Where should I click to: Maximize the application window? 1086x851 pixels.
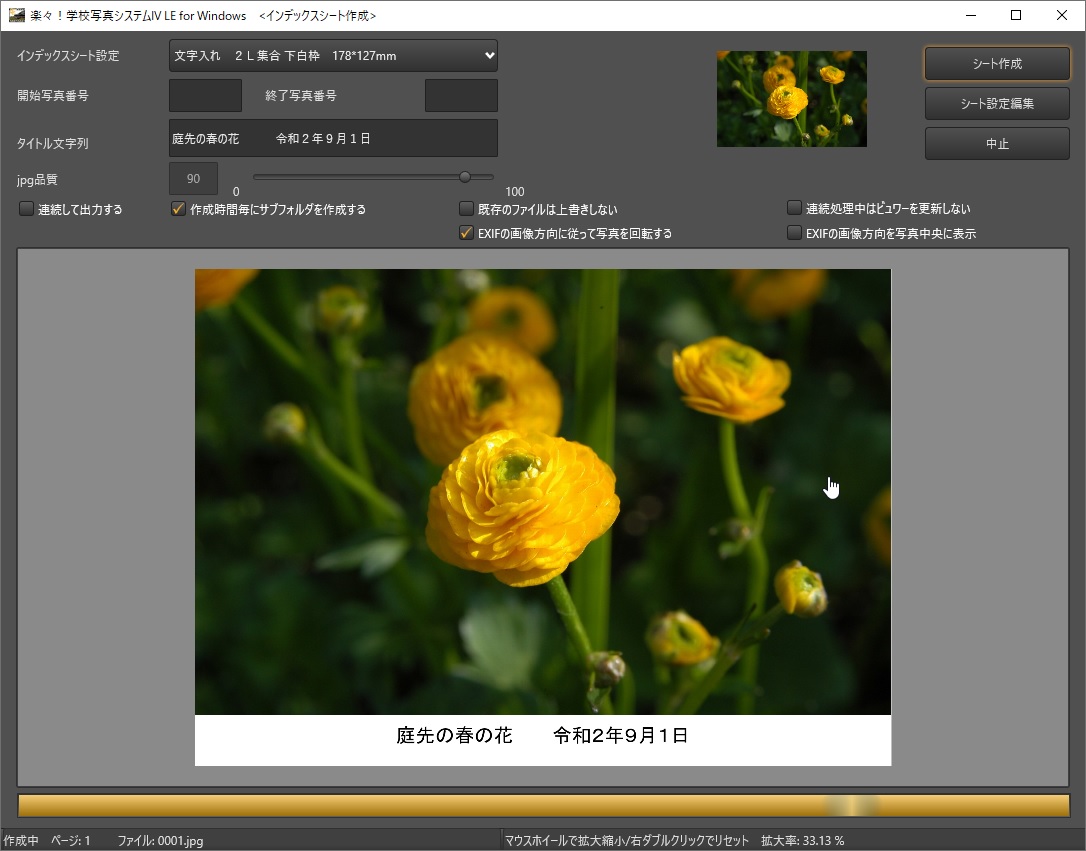click(x=1016, y=15)
